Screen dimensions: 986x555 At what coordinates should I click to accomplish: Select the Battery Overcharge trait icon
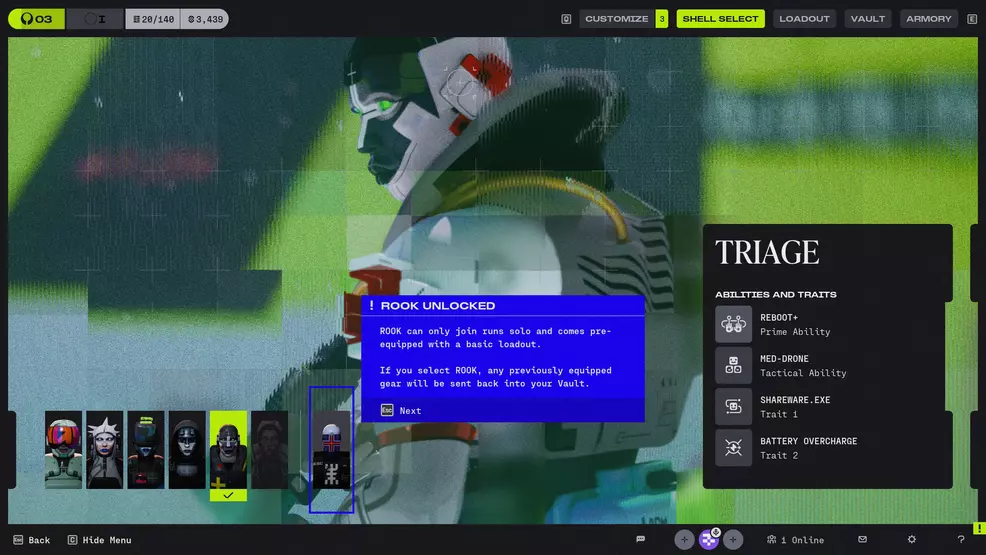coord(733,448)
